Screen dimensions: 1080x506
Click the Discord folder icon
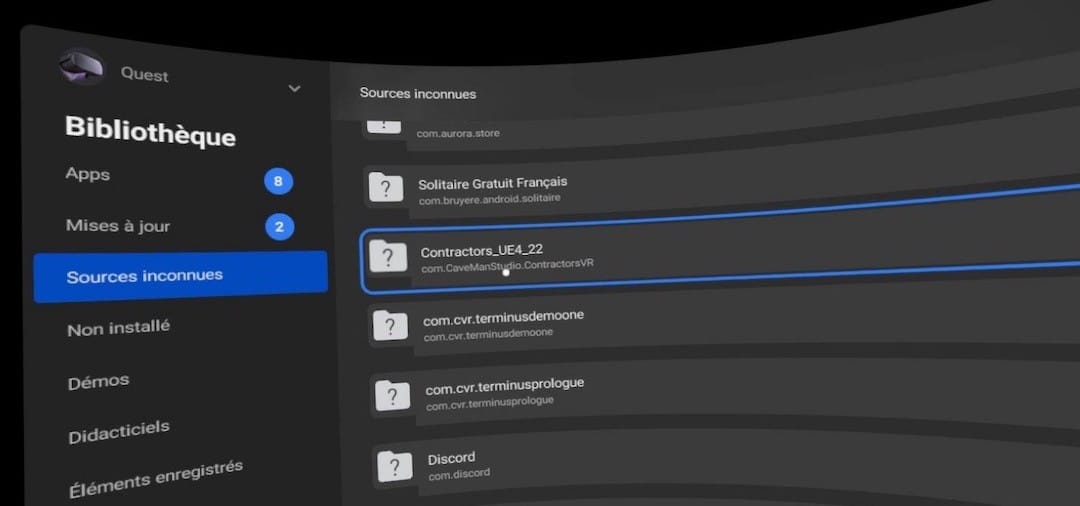click(395, 466)
